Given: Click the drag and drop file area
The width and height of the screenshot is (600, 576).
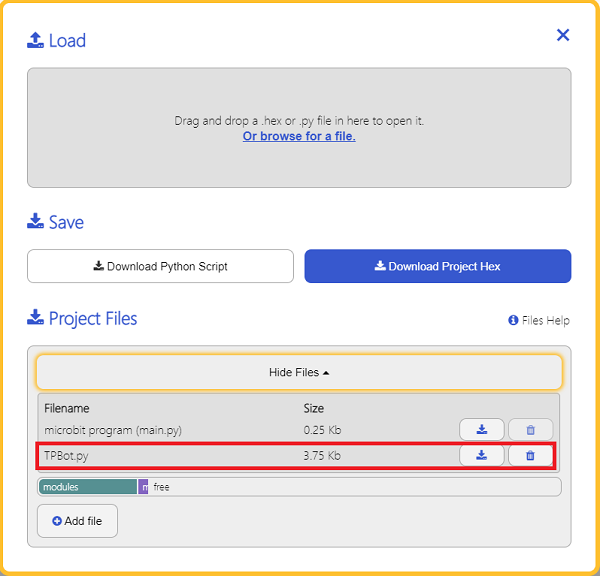Looking at the screenshot, I should (299, 128).
